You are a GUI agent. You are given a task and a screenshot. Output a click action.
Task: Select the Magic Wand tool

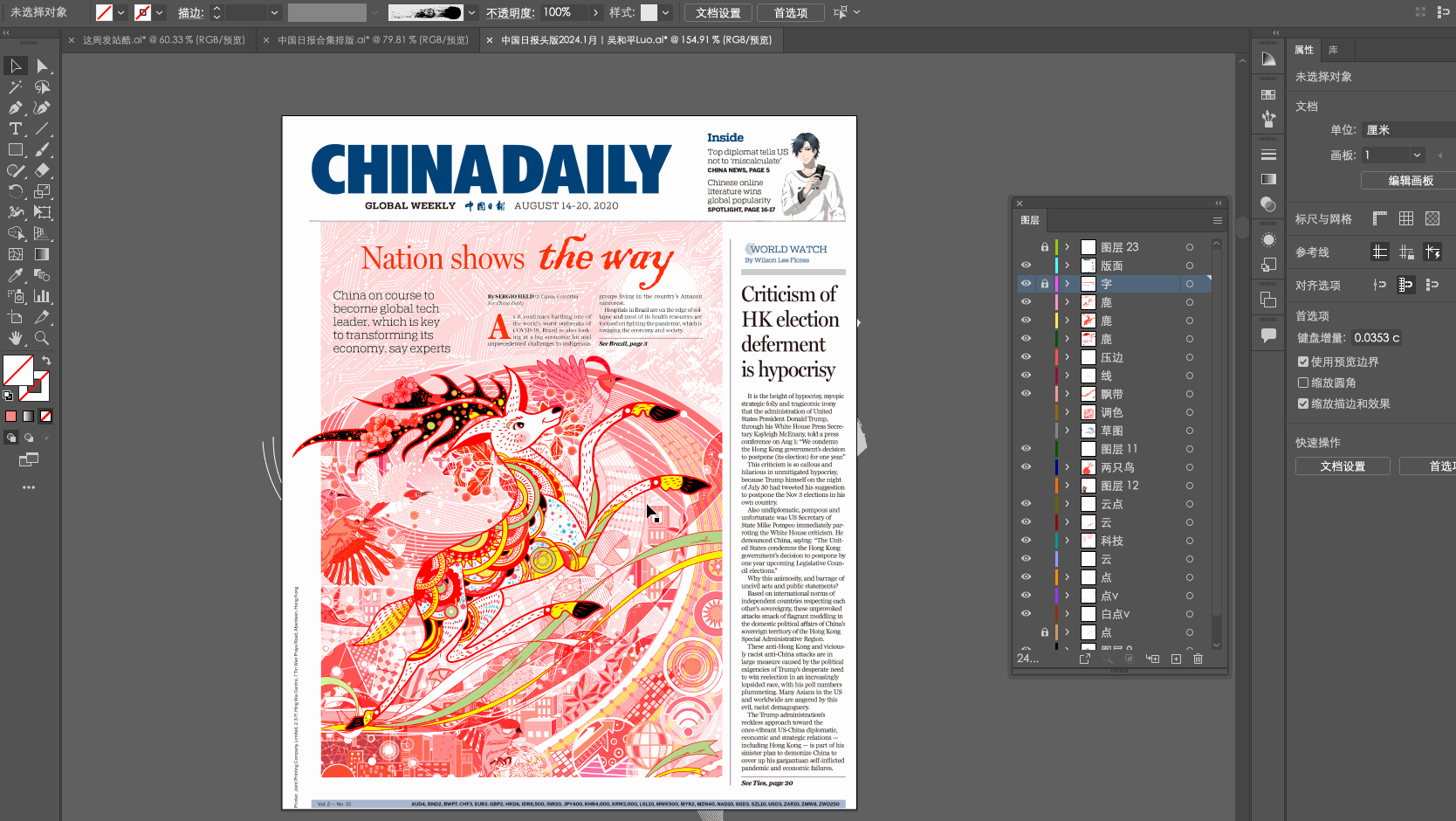16,87
